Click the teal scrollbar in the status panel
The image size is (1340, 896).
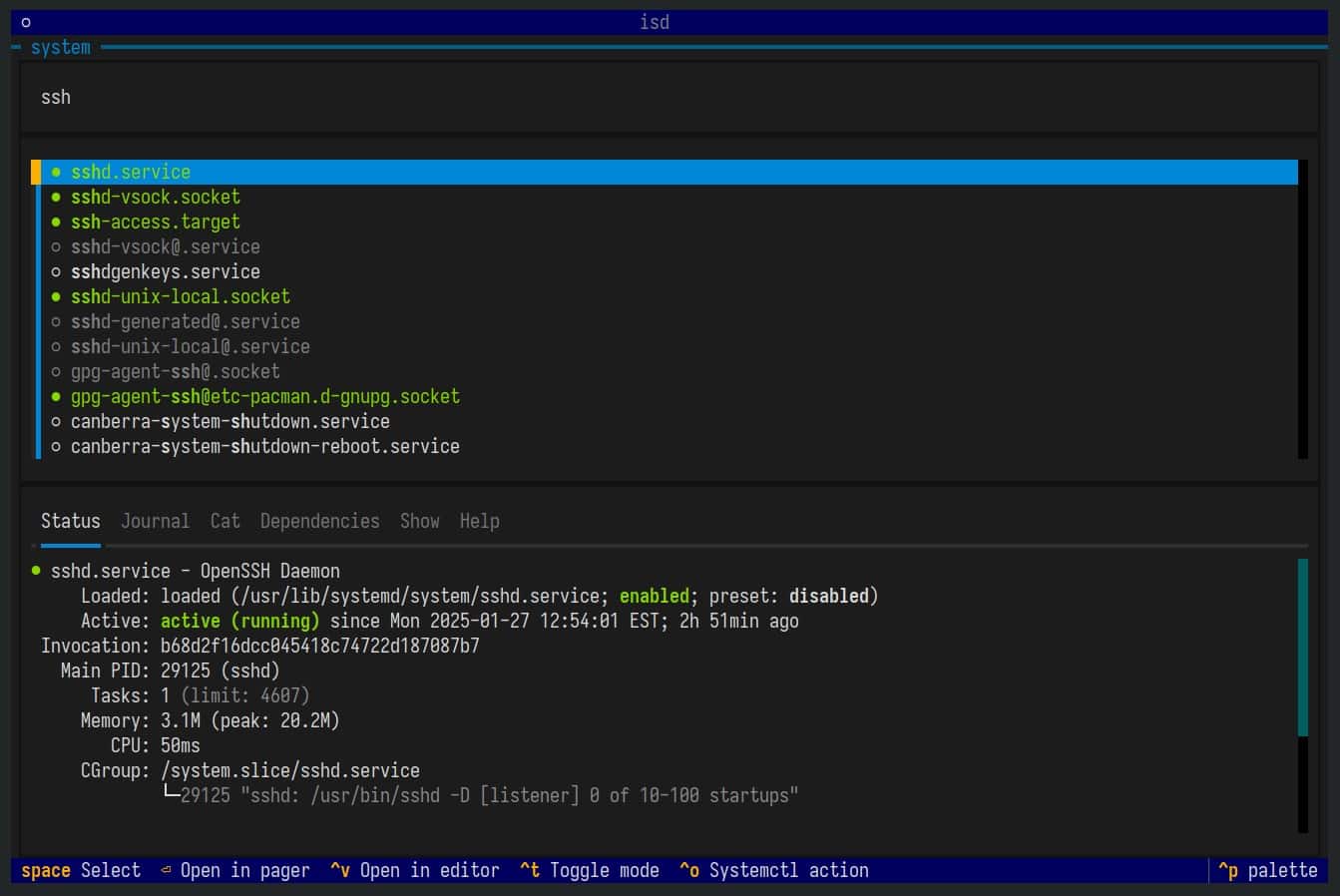tap(1303, 649)
